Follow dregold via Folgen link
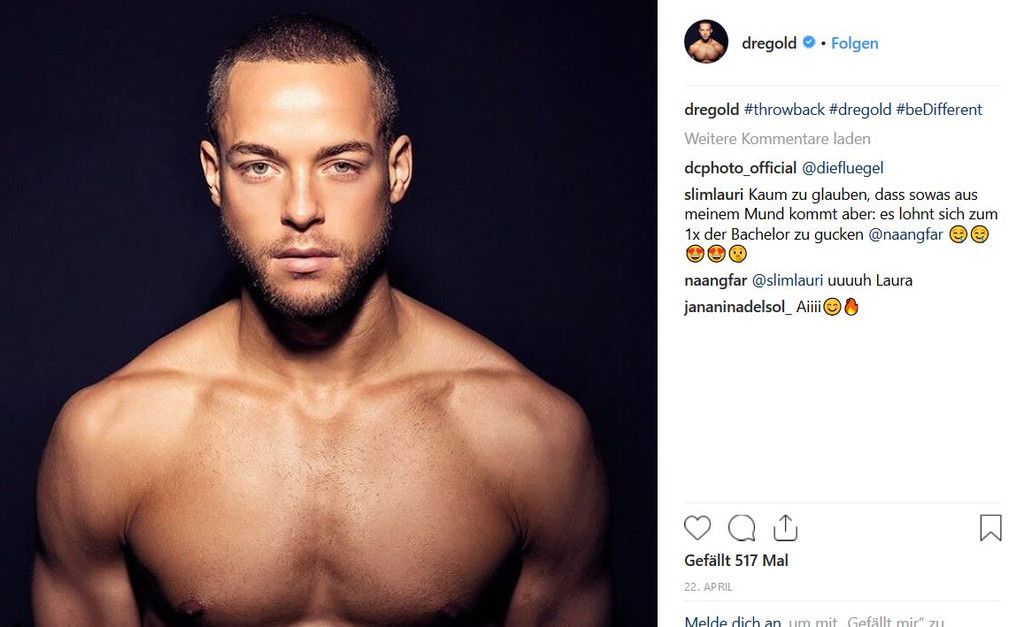The height and width of the screenshot is (627, 1024). (x=854, y=43)
